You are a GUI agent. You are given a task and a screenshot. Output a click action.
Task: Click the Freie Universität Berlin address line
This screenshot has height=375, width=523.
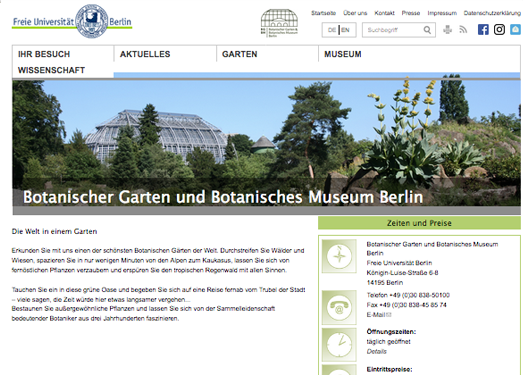[x=399, y=263]
